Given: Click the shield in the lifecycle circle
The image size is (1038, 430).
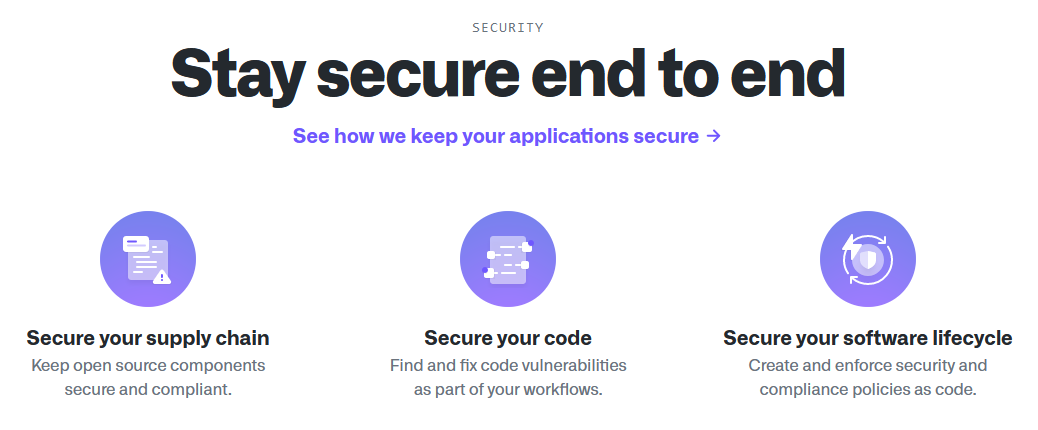Looking at the screenshot, I should click(869, 261).
